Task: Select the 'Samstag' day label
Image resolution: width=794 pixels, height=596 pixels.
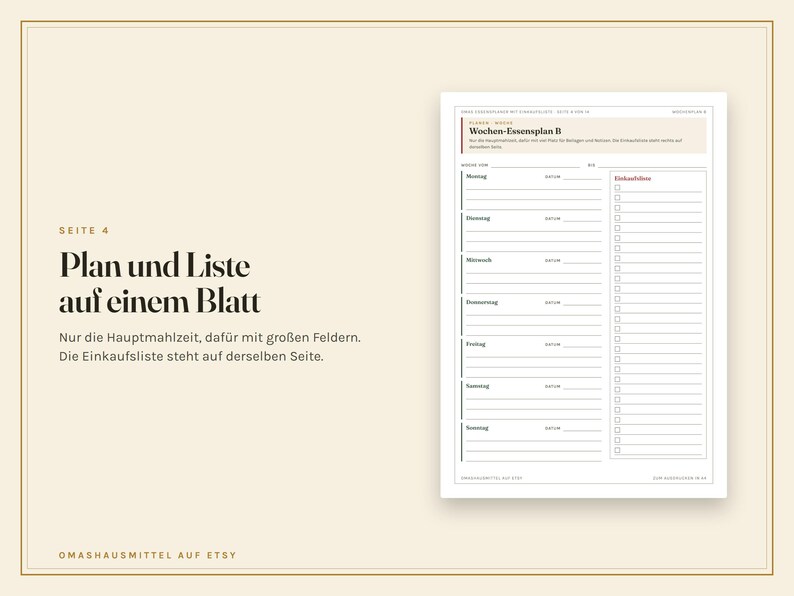Action: [478, 386]
